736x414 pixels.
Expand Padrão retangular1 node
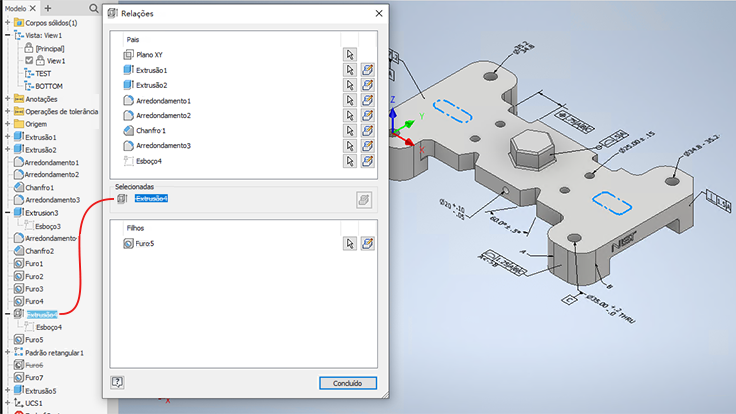click(8, 353)
